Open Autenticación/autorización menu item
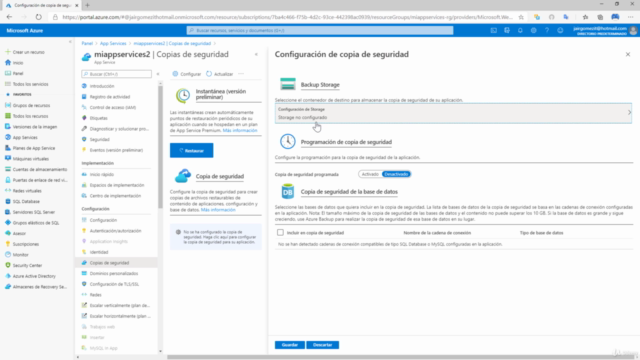 pyautogui.click(x=115, y=231)
